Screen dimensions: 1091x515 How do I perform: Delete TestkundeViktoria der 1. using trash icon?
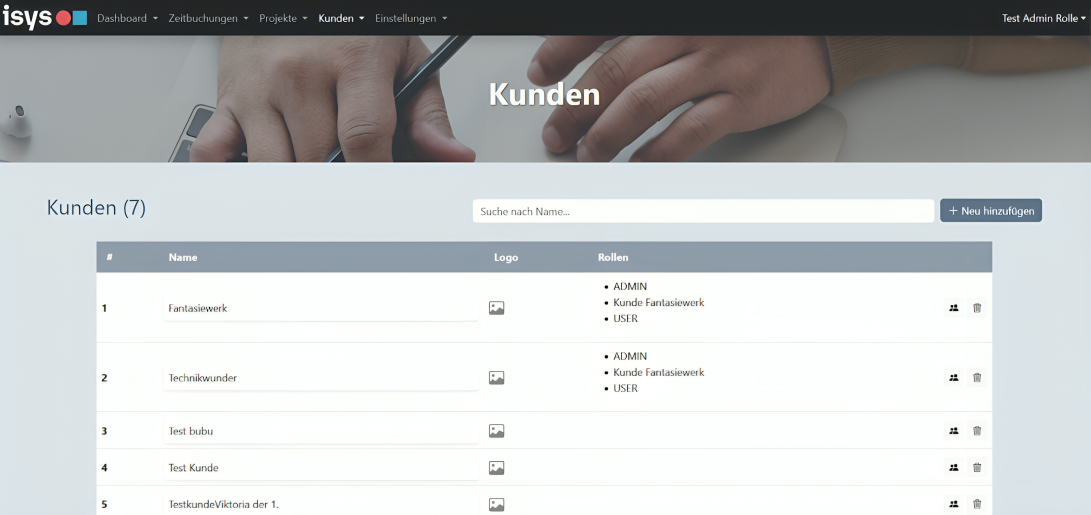977,504
